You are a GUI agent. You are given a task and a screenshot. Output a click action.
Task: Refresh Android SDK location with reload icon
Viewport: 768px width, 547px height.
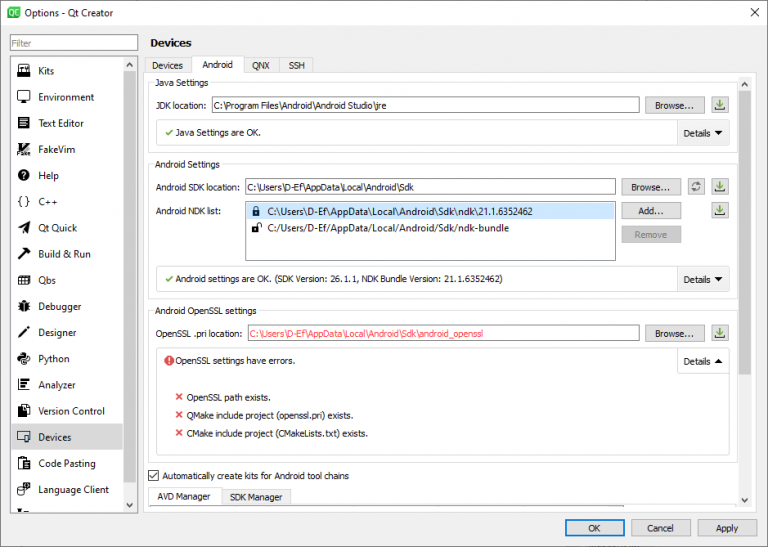point(696,187)
